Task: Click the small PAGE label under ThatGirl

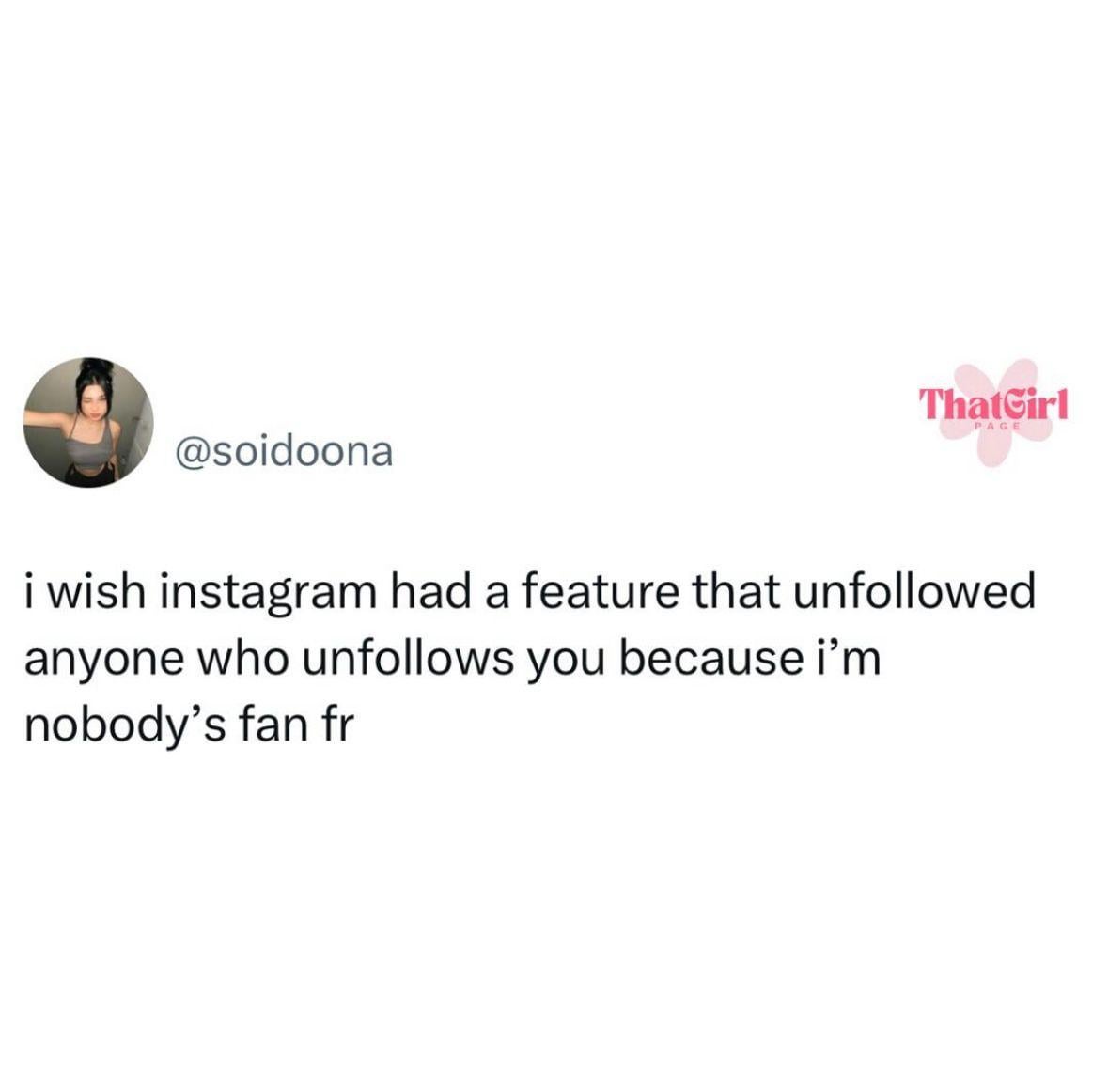Action: tap(997, 427)
